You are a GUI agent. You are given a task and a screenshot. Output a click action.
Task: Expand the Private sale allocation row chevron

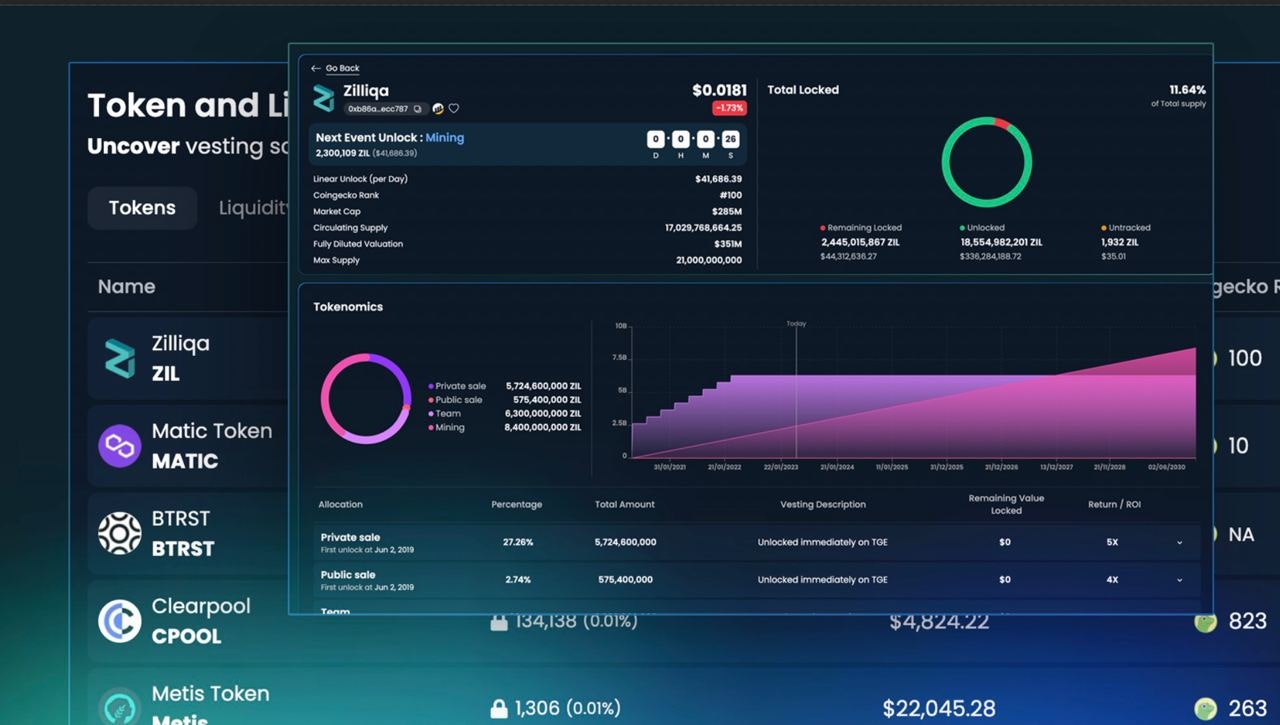[x=1179, y=543]
